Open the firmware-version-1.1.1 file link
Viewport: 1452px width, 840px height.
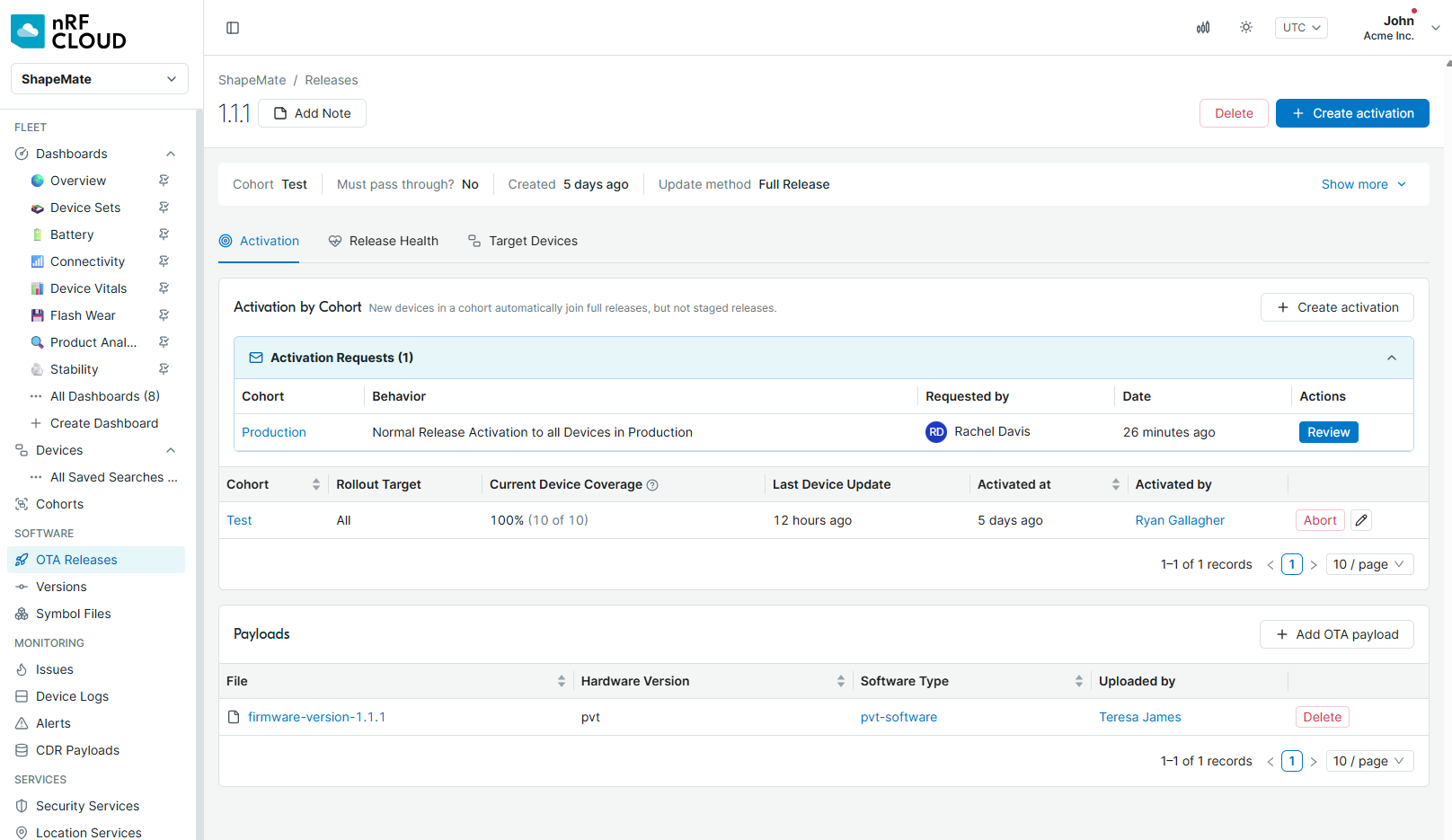[x=316, y=717]
